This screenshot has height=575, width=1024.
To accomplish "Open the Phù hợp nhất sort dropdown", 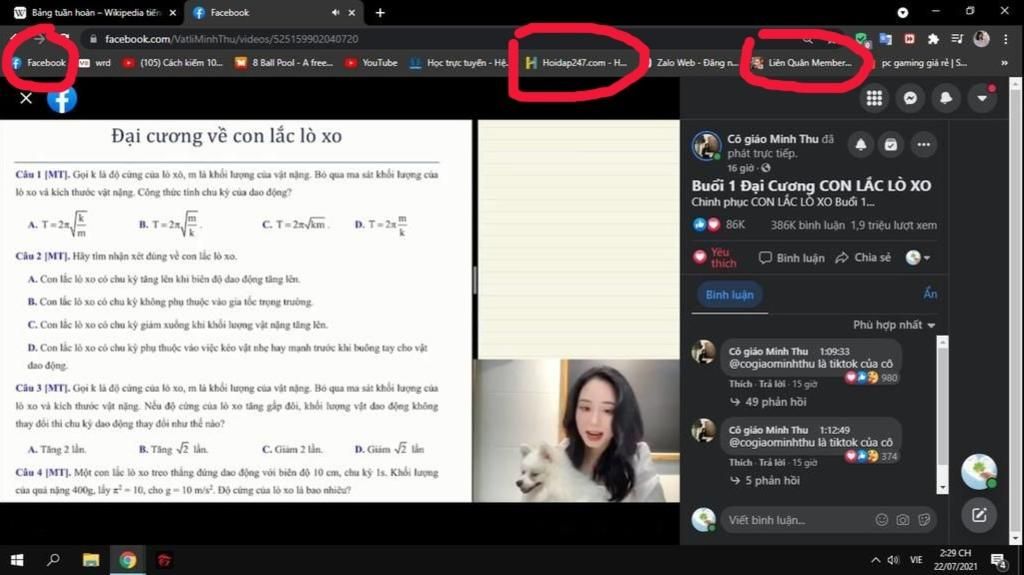I will coord(894,325).
